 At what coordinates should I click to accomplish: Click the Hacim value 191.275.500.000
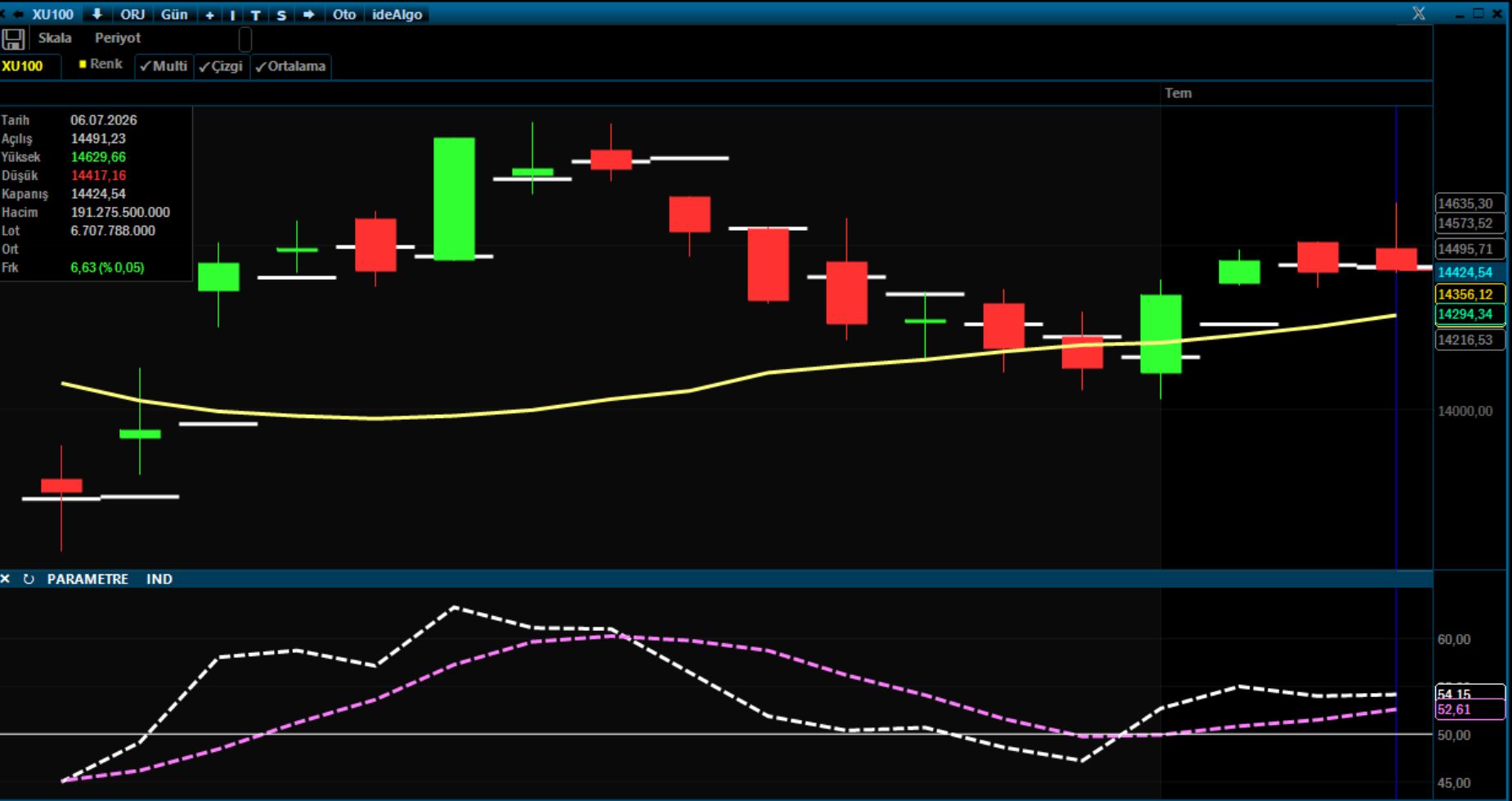120,212
